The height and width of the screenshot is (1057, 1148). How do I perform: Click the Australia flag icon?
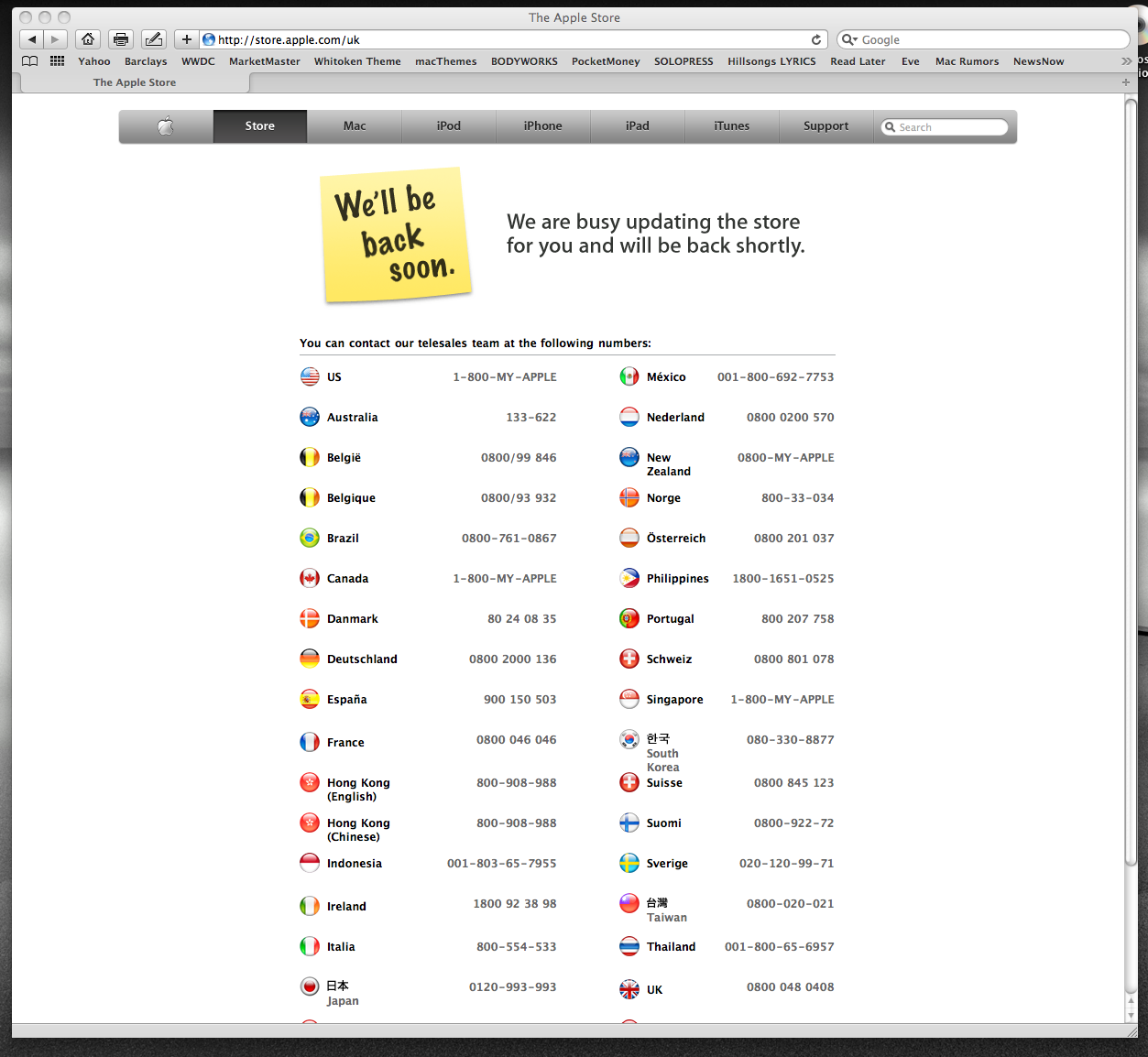point(310,417)
